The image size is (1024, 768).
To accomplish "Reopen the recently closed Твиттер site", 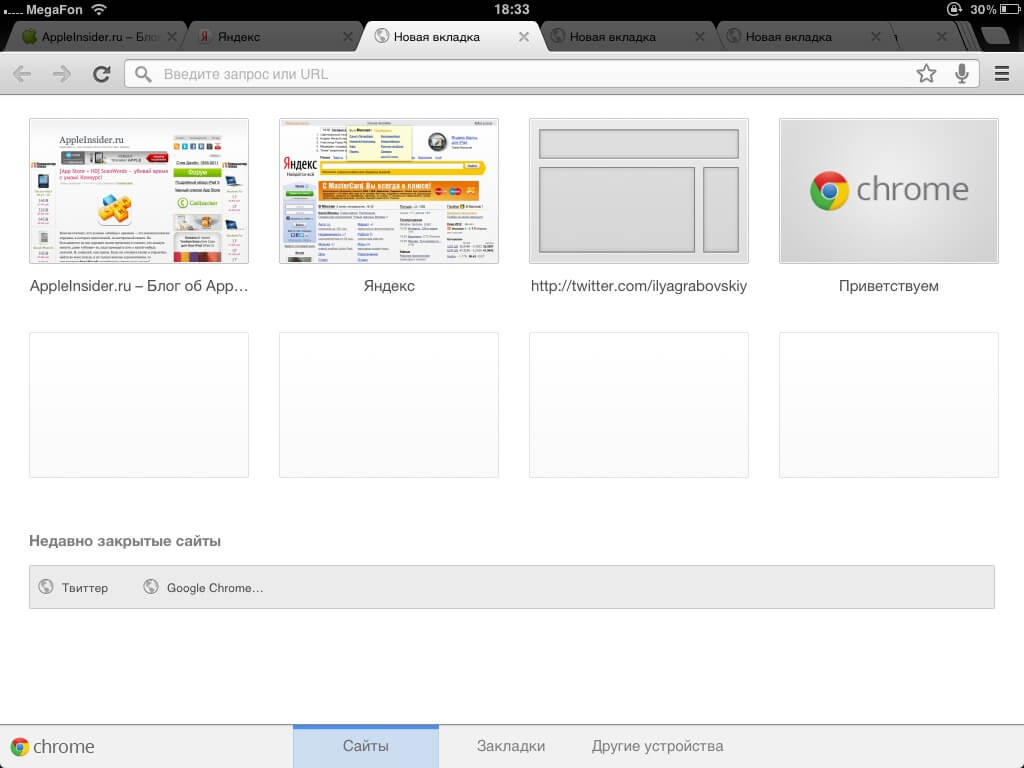I will coord(73,587).
